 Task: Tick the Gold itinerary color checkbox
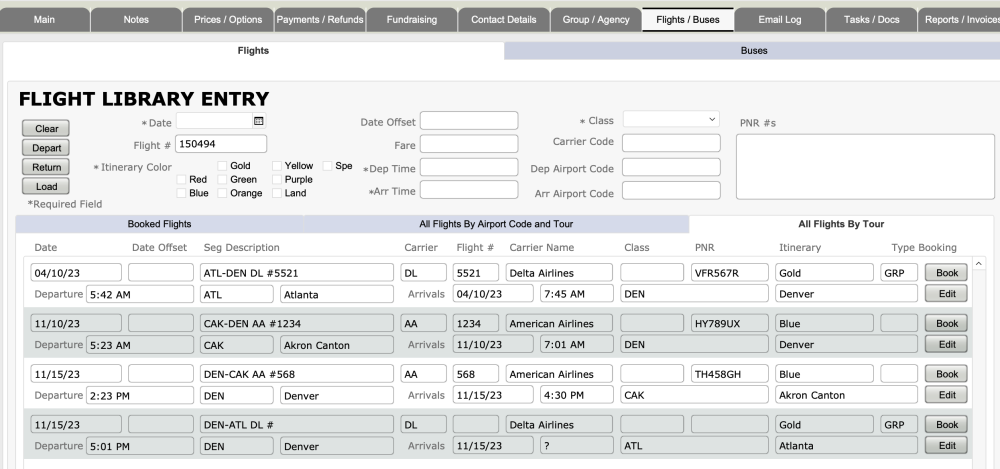223,166
